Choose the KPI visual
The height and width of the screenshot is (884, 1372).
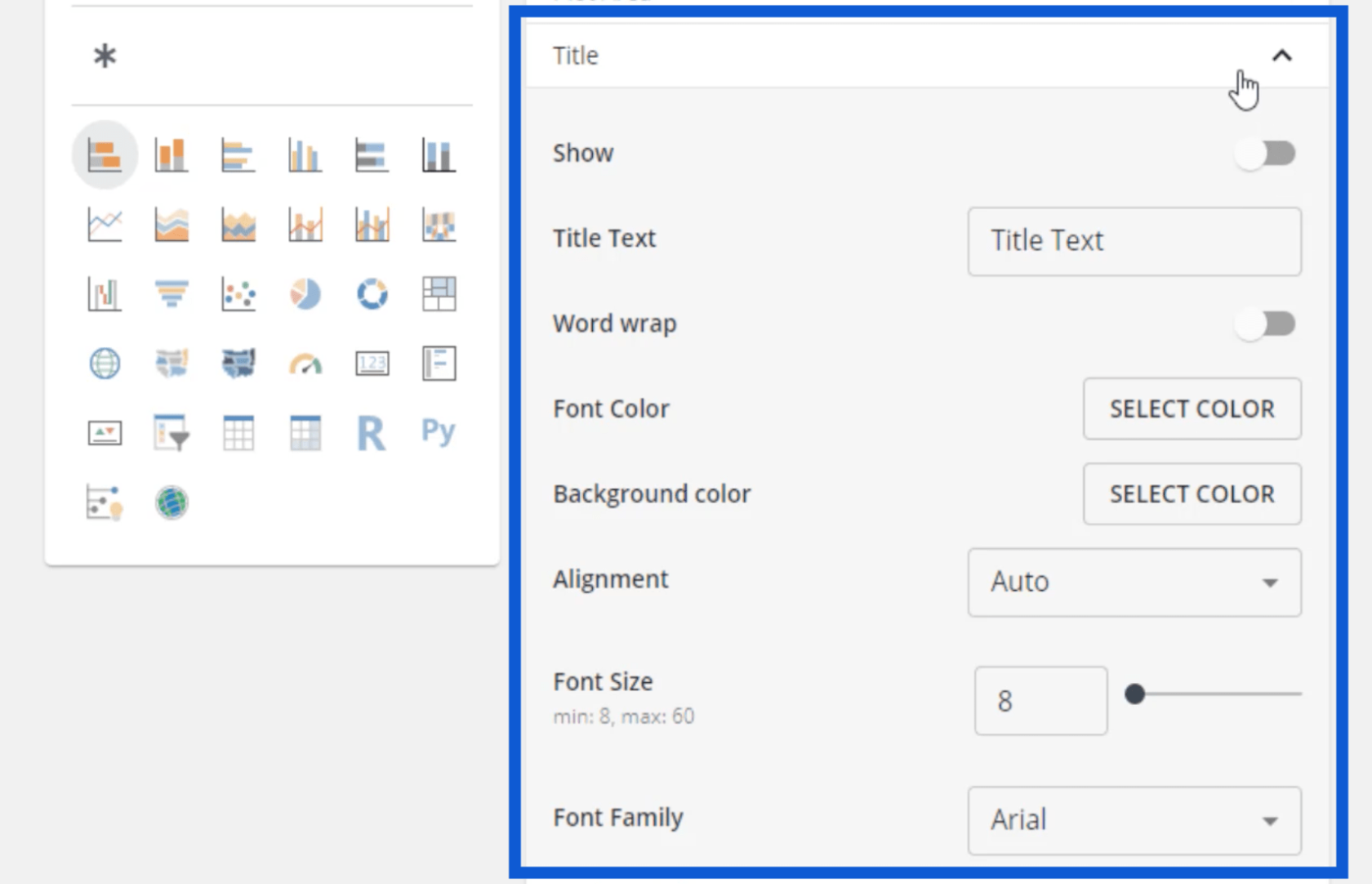[x=105, y=433]
